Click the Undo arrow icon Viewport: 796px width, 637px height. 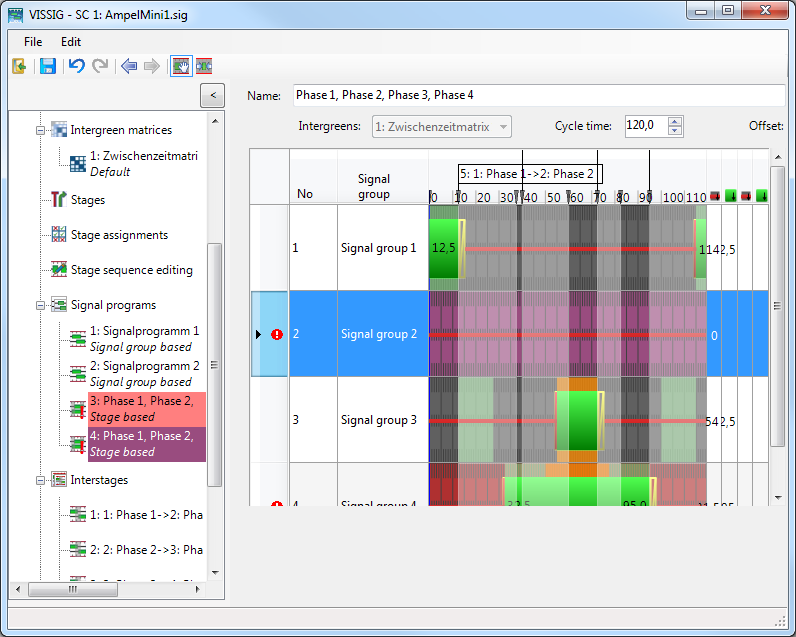[76, 66]
